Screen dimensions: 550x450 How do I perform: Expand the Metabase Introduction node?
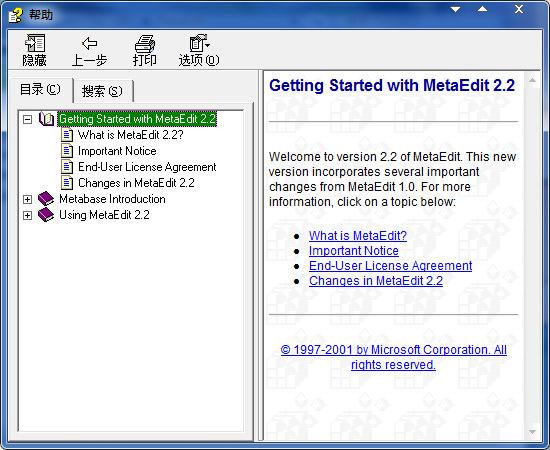click(27, 200)
